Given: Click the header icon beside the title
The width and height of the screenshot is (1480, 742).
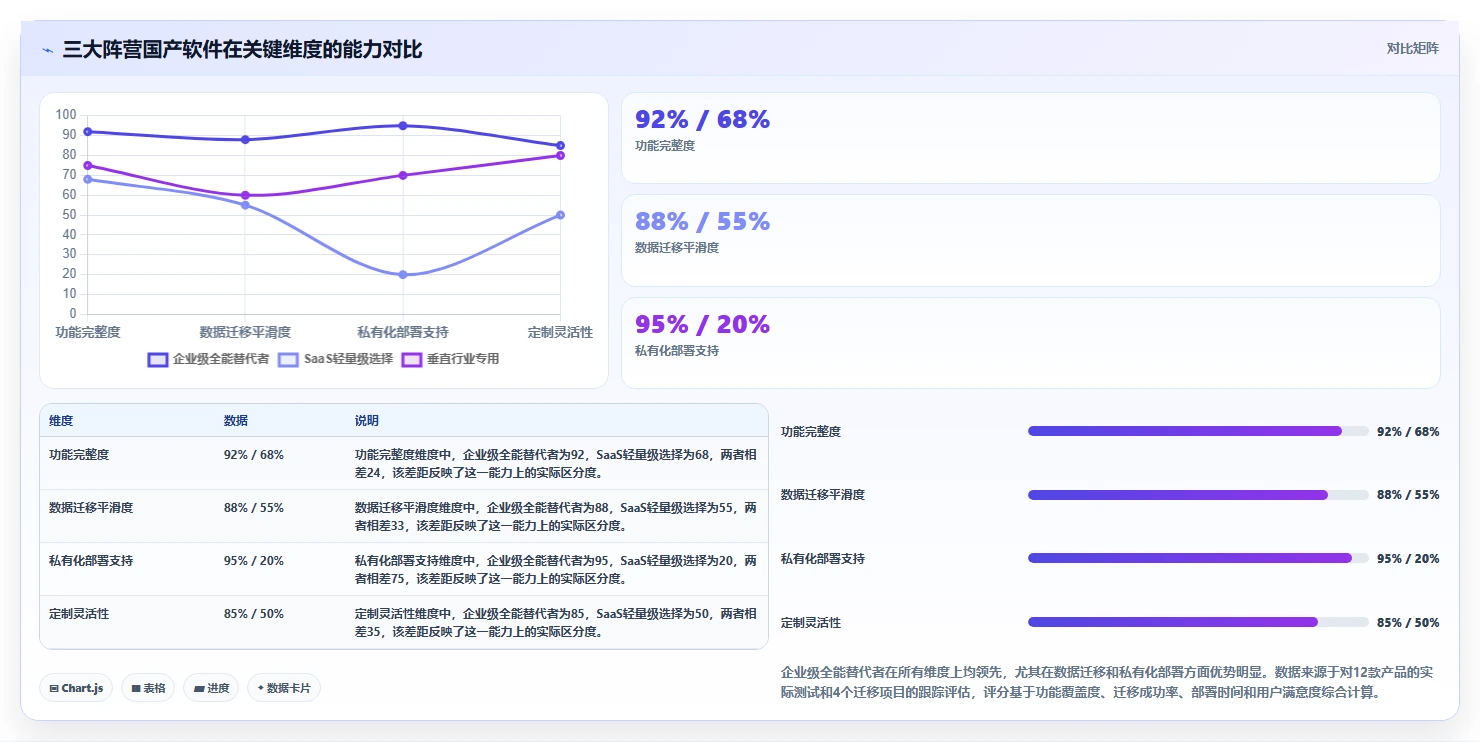Looking at the screenshot, I should [x=47, y=50].
